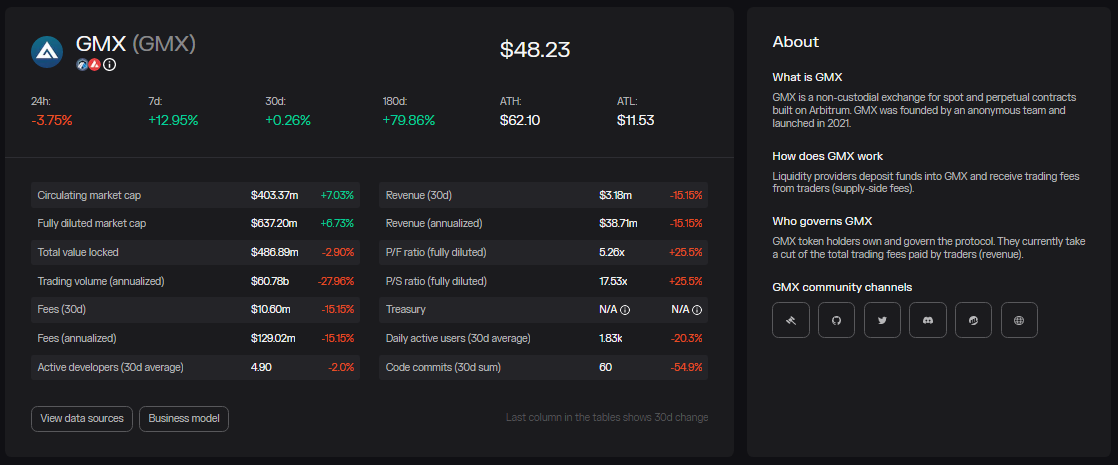Click the P/S ratio (fully diluted) label
Viewport: 1118px width, 465px height.
click(x=436, y=281)
